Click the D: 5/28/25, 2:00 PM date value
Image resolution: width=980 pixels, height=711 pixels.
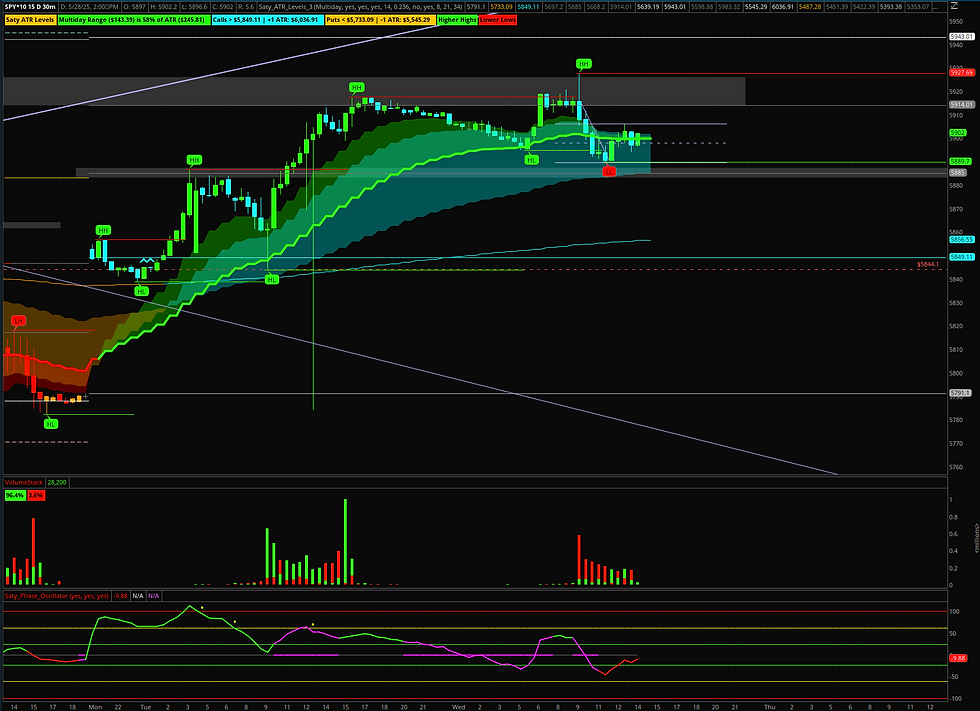[x=89, y=7]
